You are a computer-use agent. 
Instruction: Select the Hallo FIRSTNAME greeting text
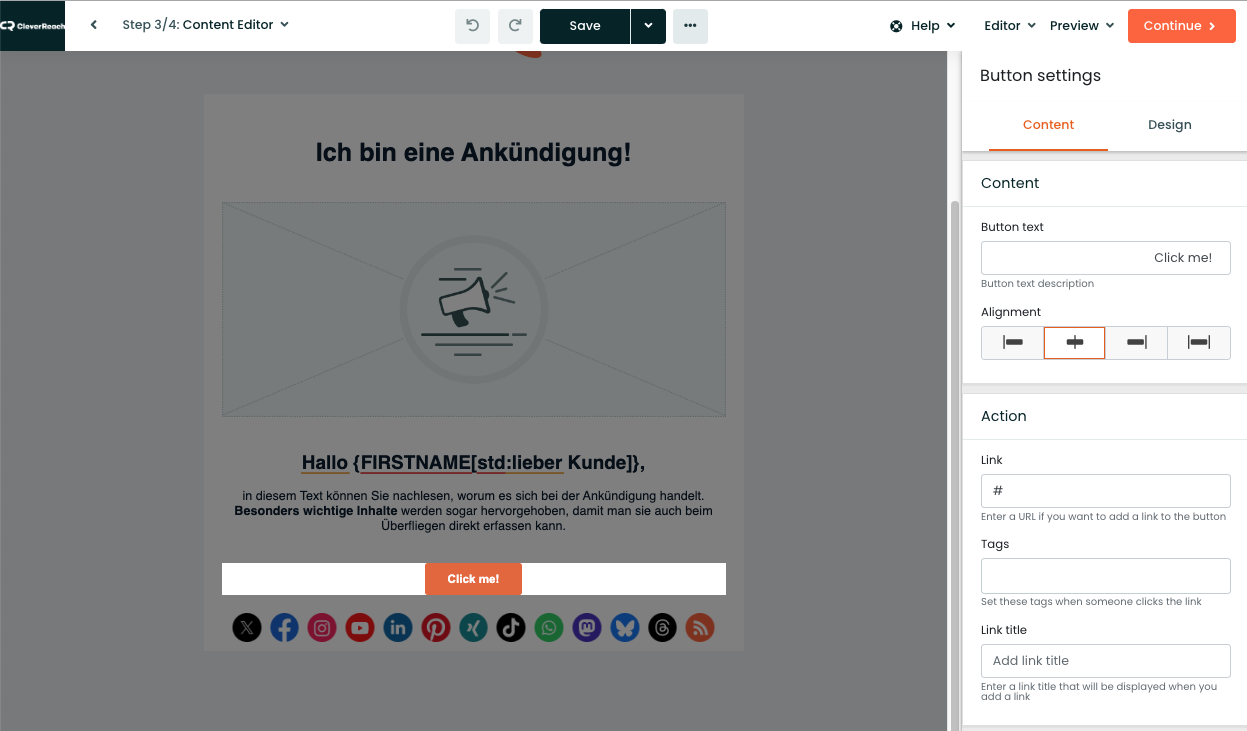473,462
